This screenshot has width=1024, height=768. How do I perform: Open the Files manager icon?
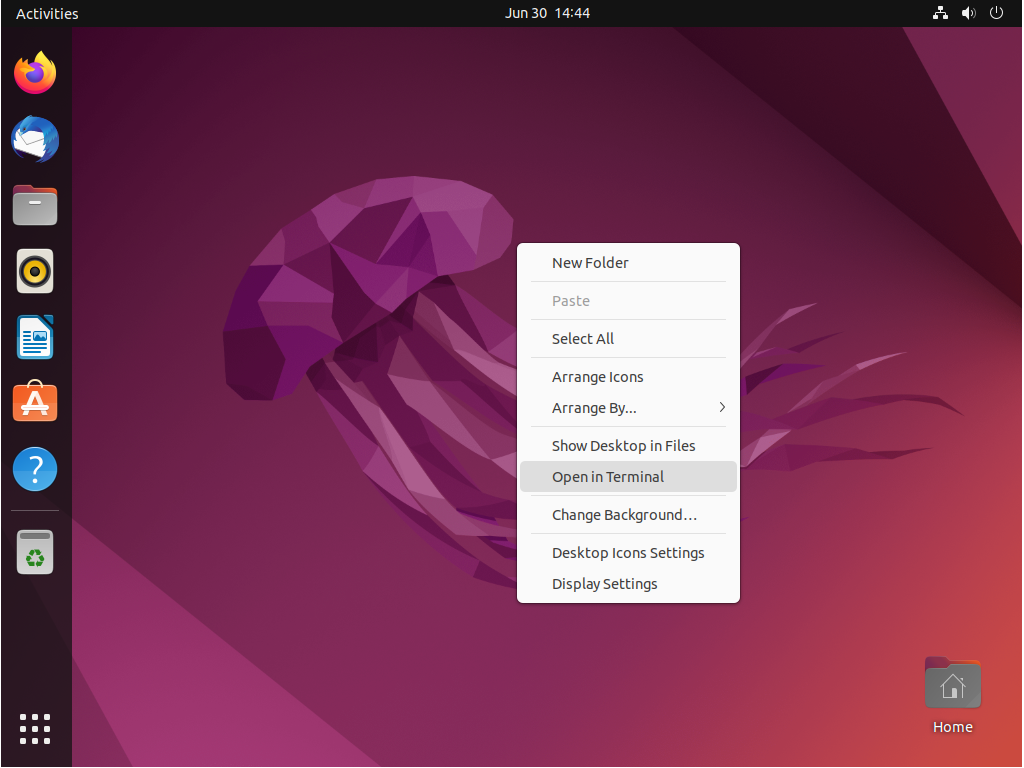pos(35,206)
